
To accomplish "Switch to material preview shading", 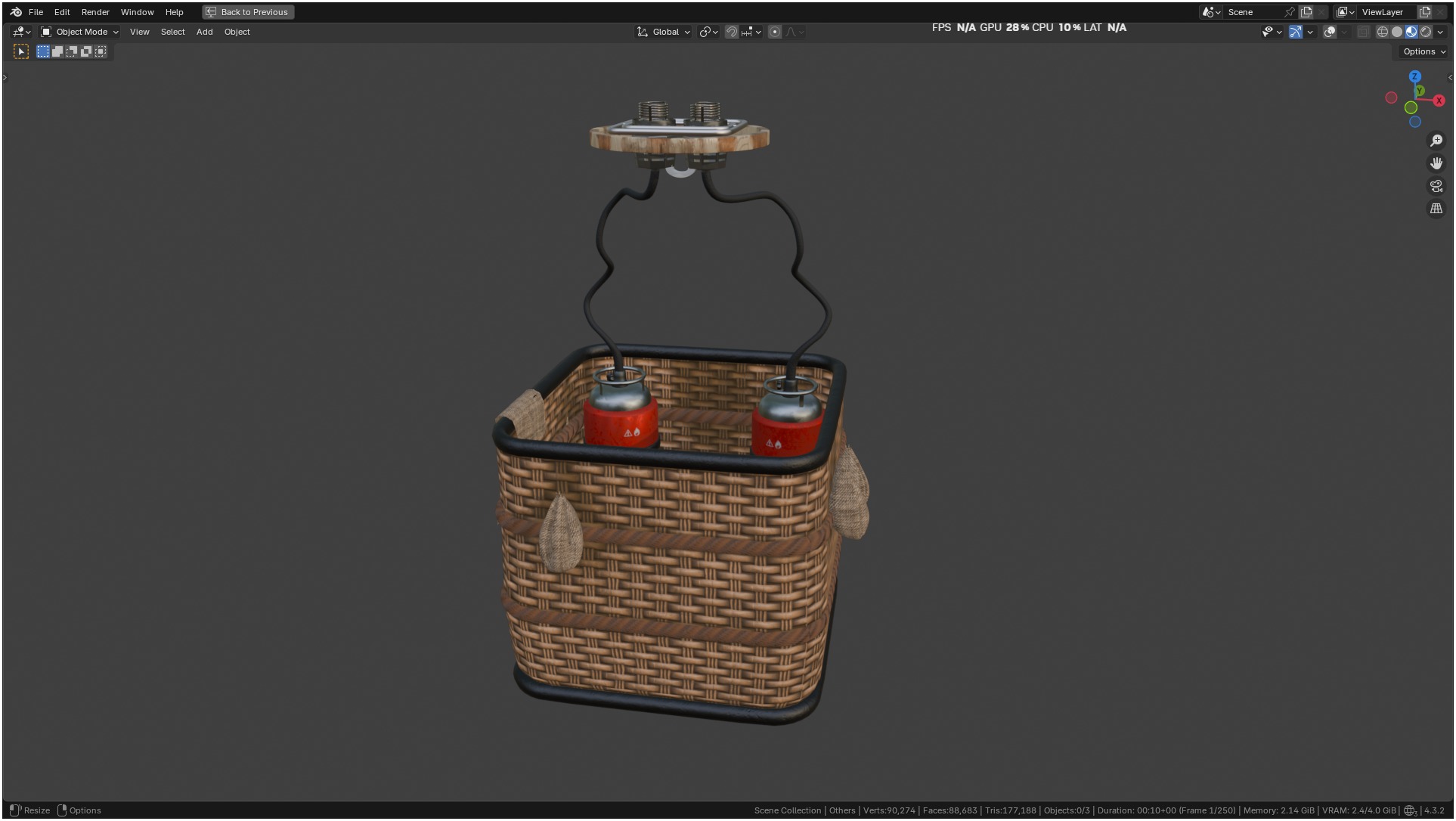I will click(x=1411, y=32).
